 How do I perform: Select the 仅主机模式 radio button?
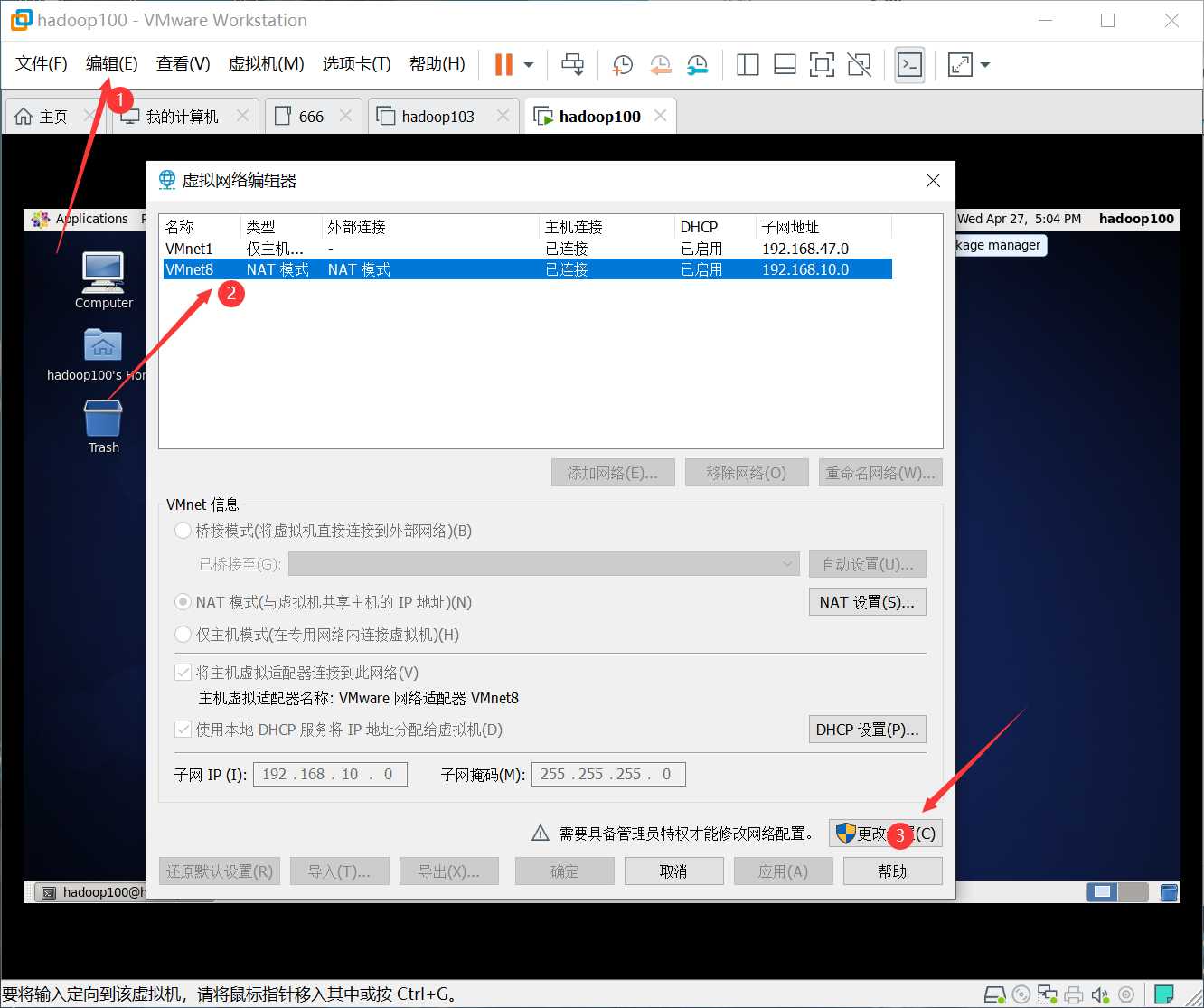point(183,635)
